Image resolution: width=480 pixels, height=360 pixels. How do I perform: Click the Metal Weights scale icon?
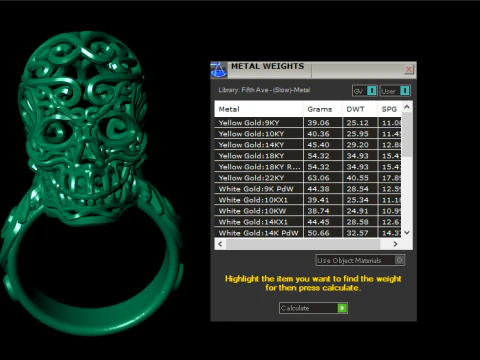point(219,70)
